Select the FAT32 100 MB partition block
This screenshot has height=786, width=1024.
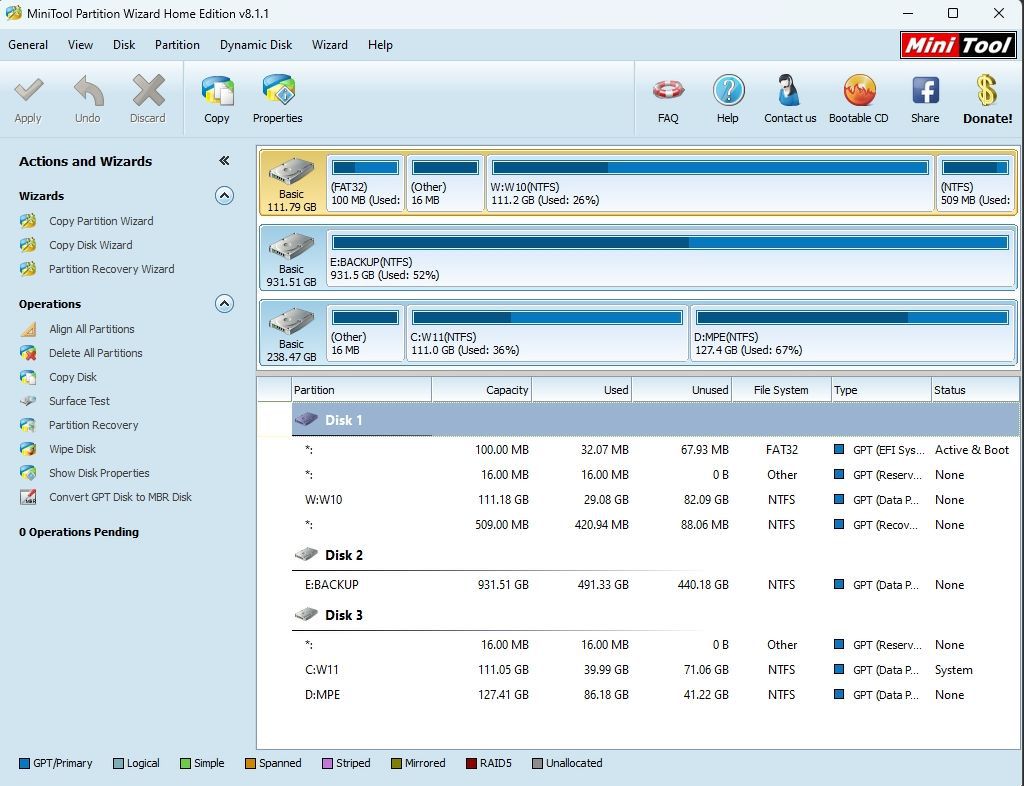point(366,183)
